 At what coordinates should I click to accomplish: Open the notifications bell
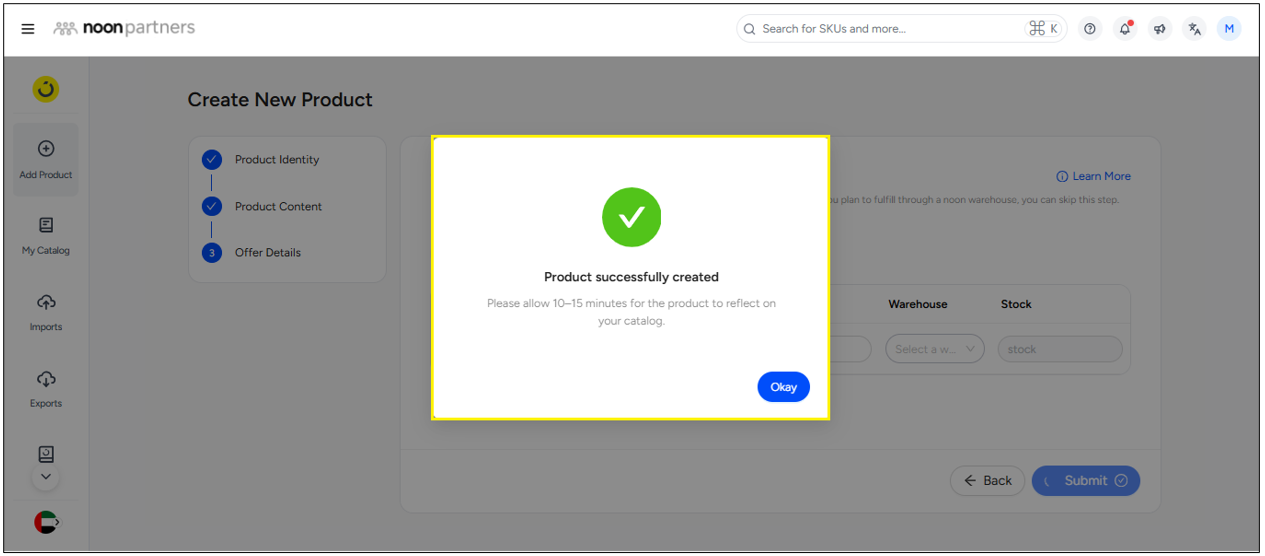[1125, 29]
